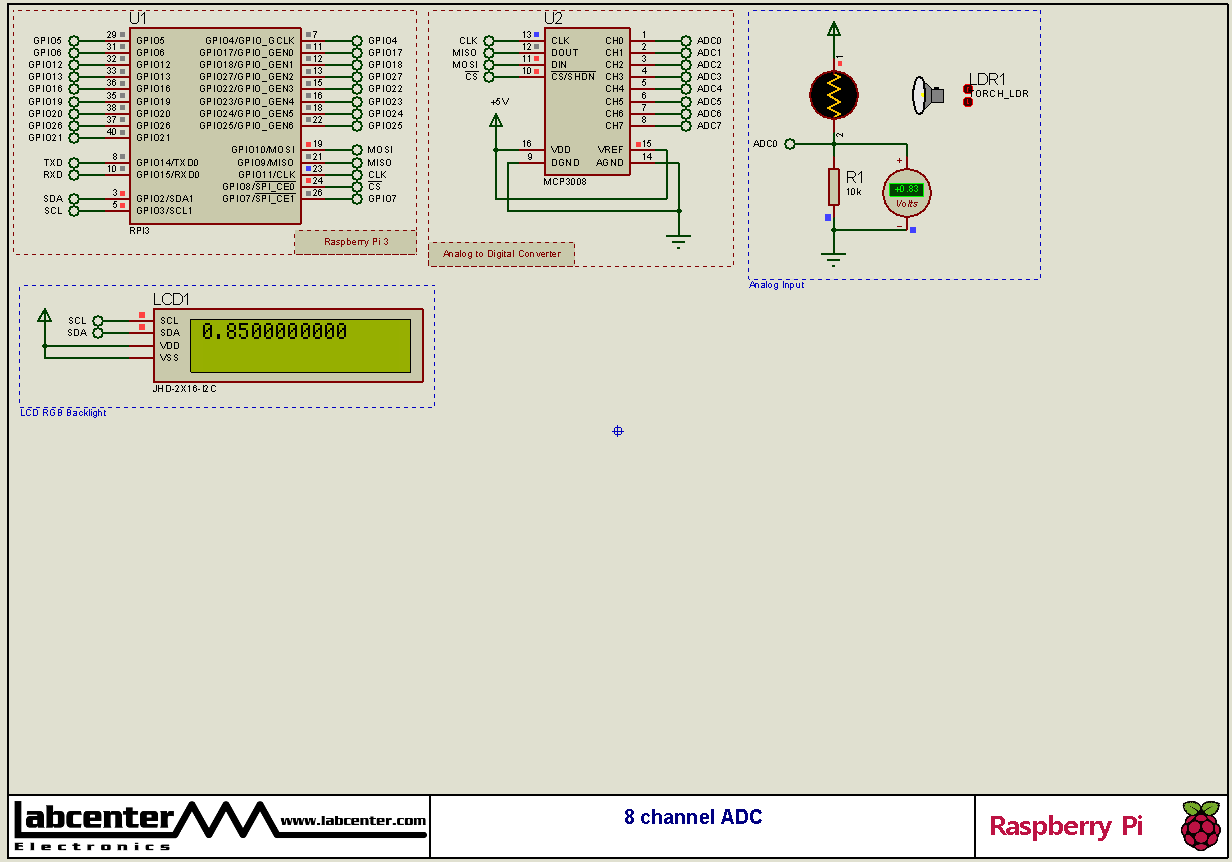1232x862 pixels.
Task: Click the torch light source icon beside LDR1
Action: [925, 94]
